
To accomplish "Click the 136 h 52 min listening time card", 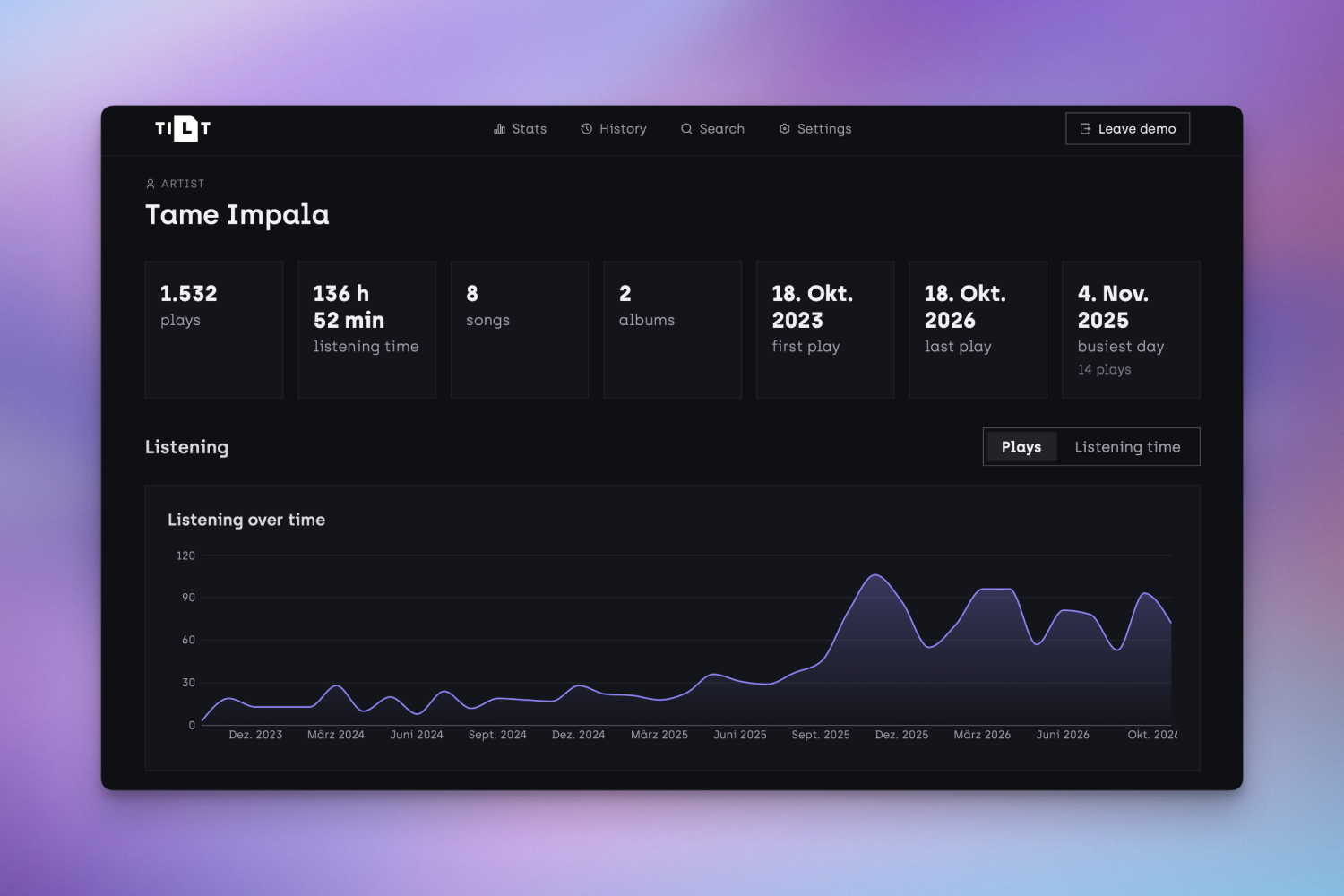I will coord(366,330).
